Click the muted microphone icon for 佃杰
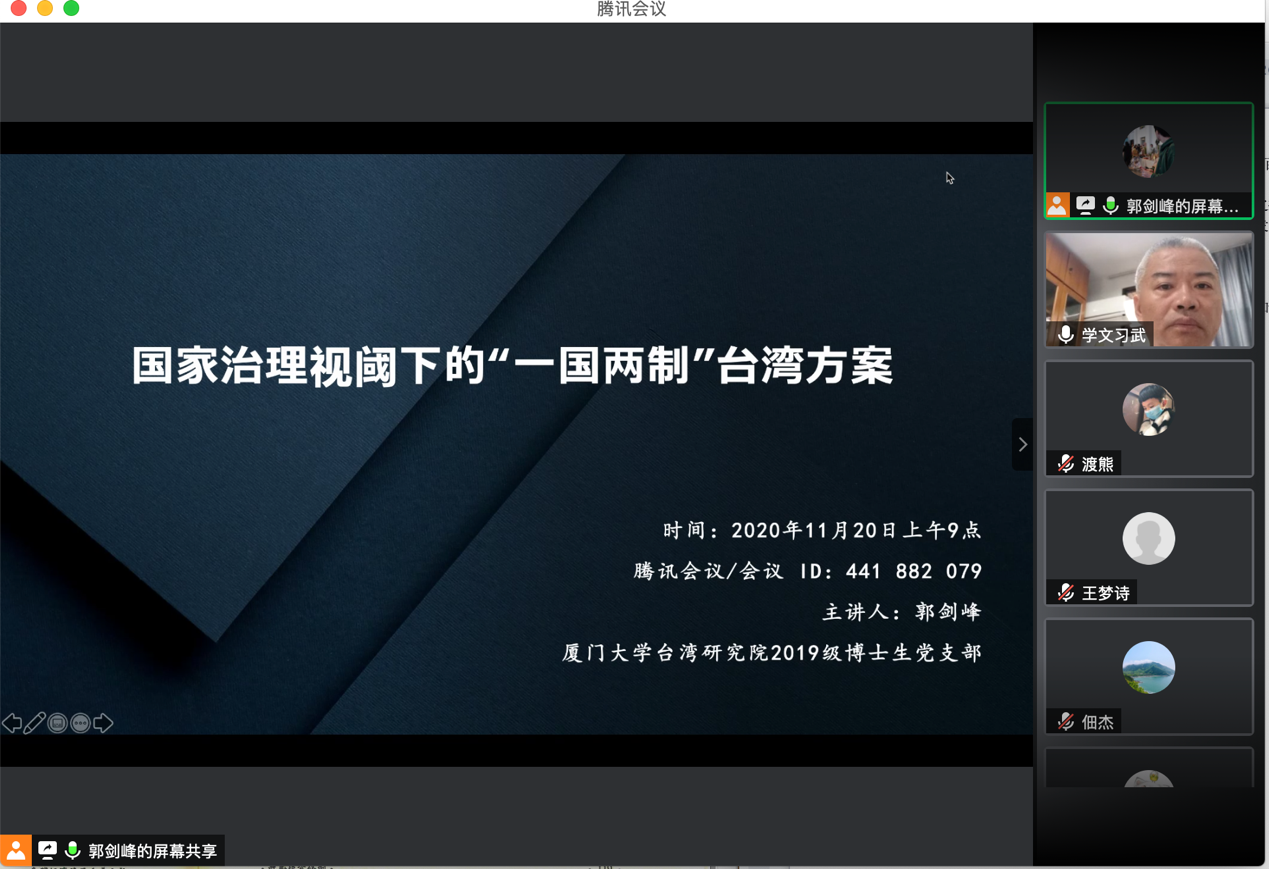Viewport: 1269px width, 869px height. pos(1066,722)
